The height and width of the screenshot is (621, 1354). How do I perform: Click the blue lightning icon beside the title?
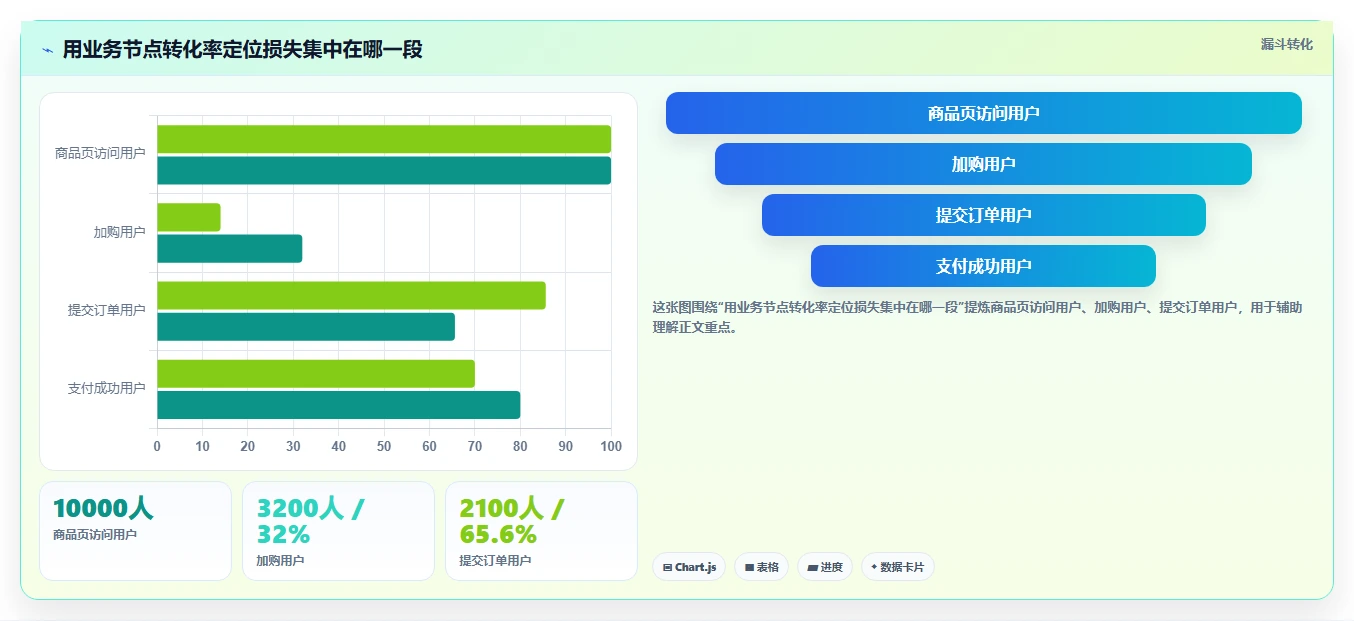click(48, 50)
